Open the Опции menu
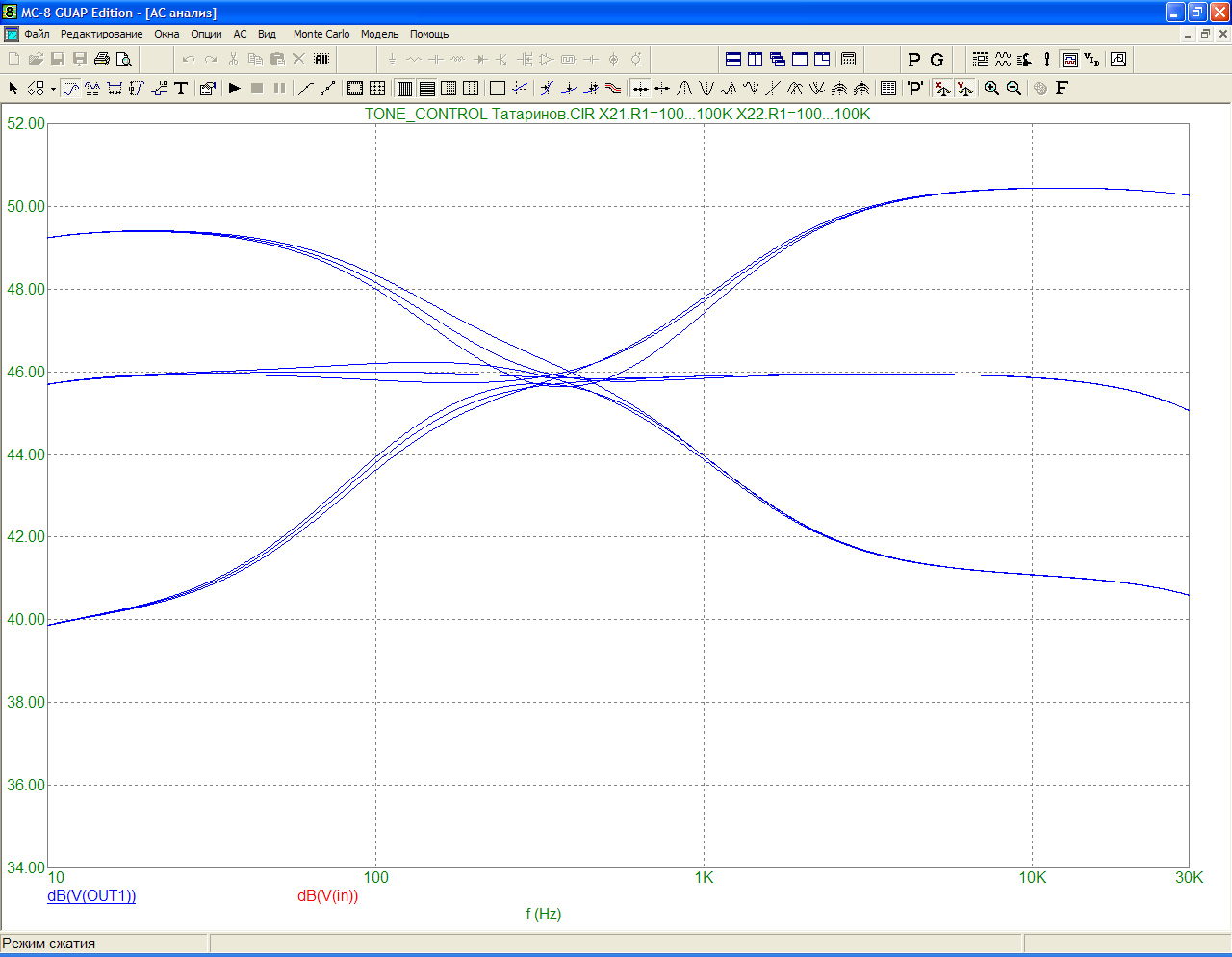The image size is (1232, 957). tap(206, 34)
